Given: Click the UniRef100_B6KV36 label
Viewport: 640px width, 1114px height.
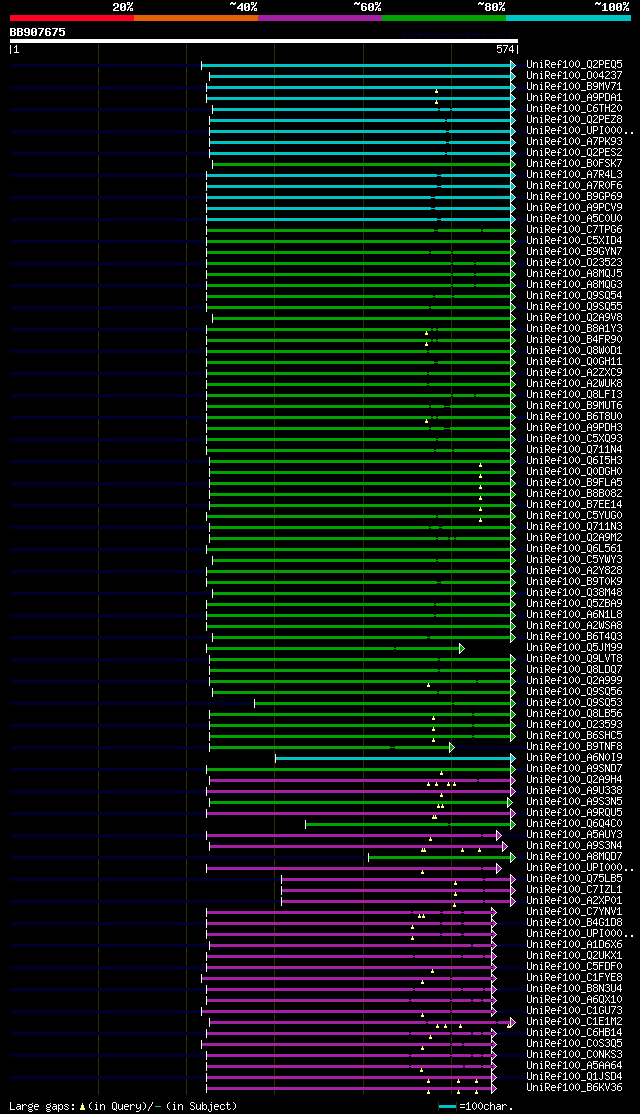Looking at the screenshot, I should [574, 1088].
